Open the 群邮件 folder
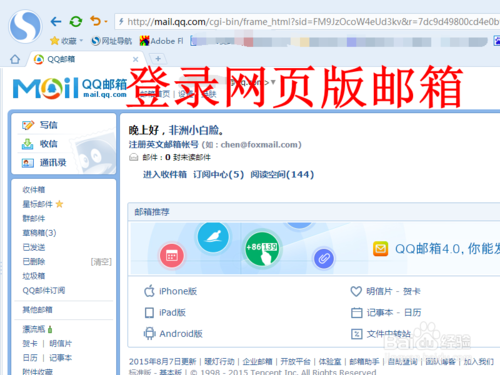The height and width of the screenshot is (375, 500). [x=34, y=218]
